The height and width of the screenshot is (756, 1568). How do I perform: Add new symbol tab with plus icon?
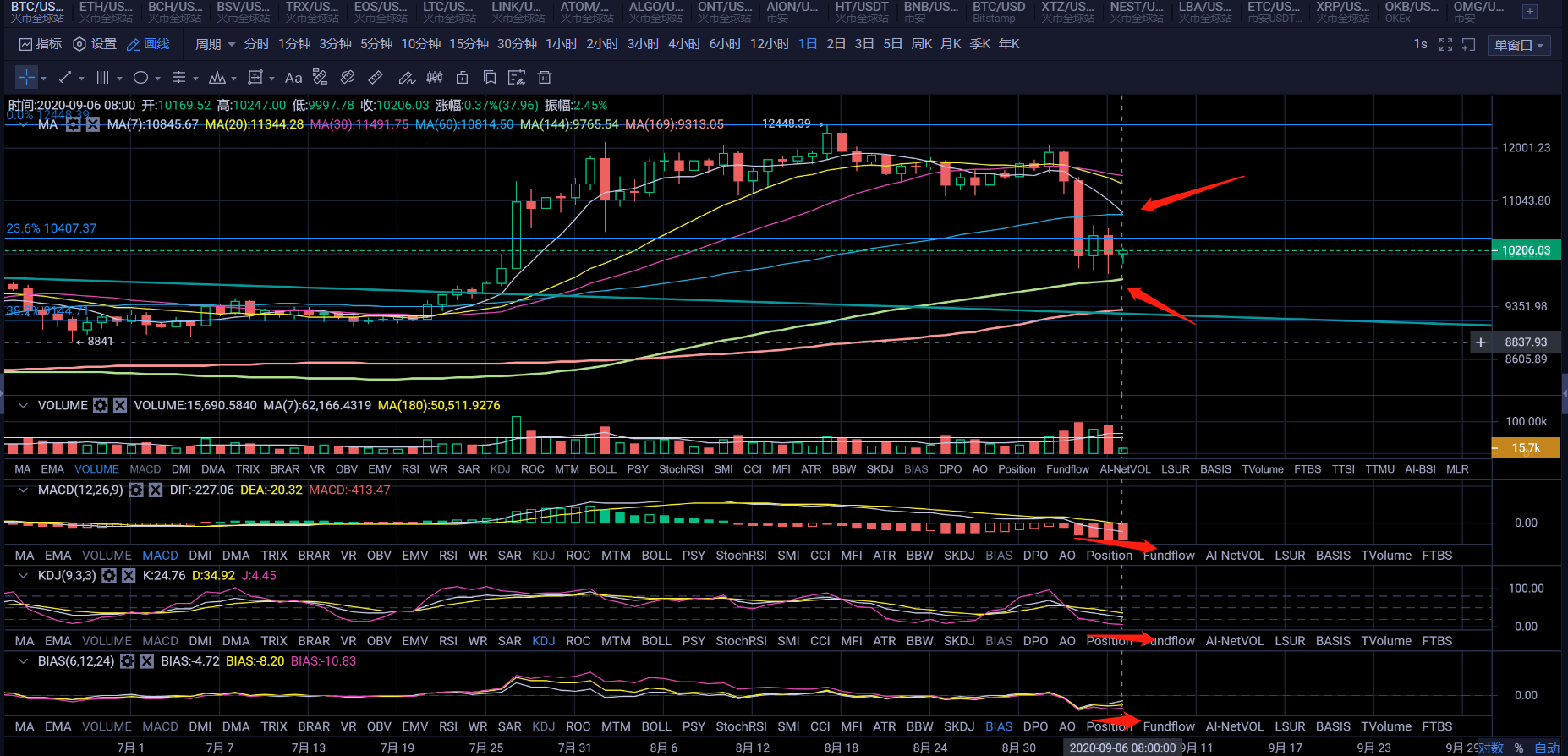point(1529,12)
